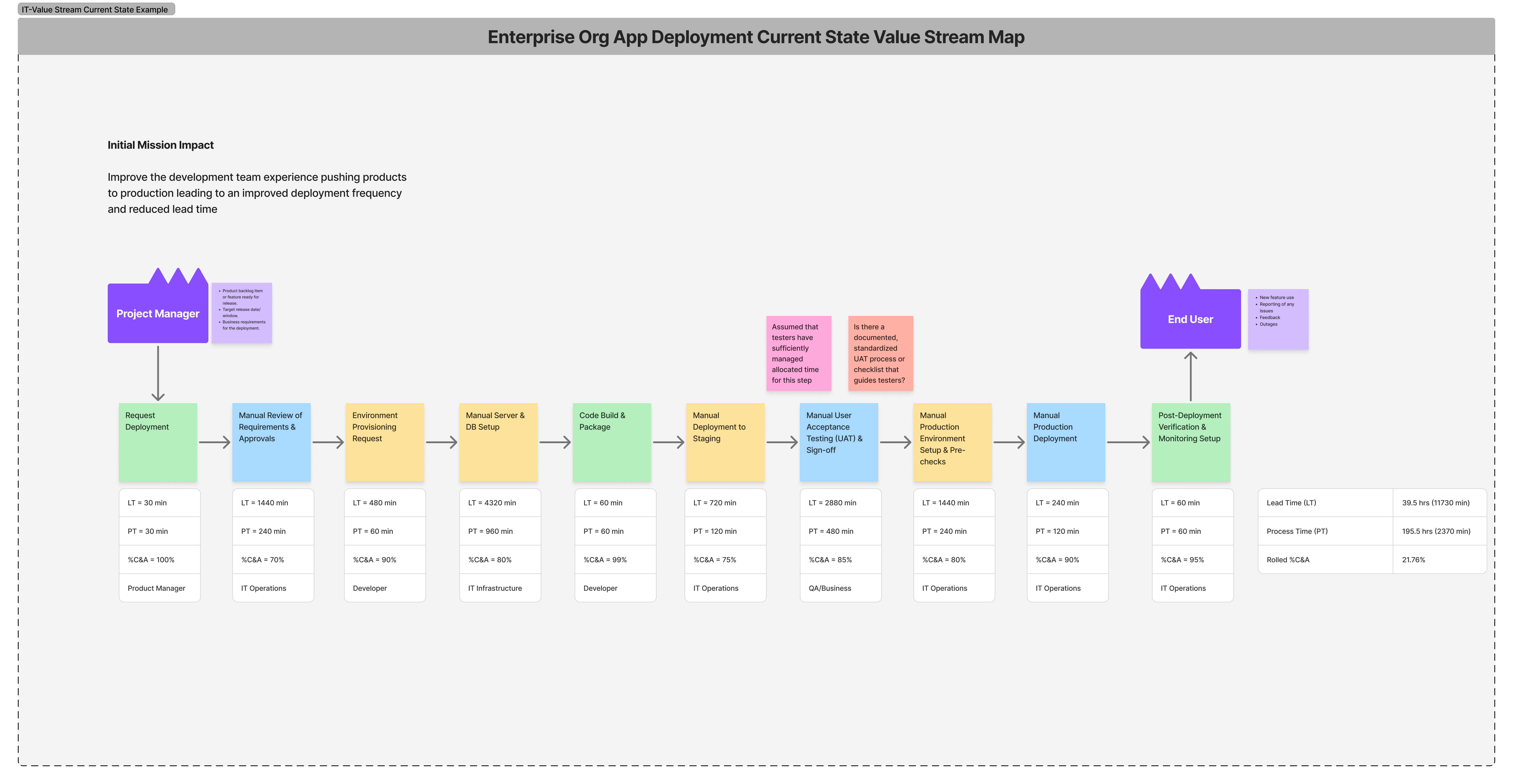Select the Request Deployment sticky note
Viewport: 1513px width, 784px height.
coord(158,442)
